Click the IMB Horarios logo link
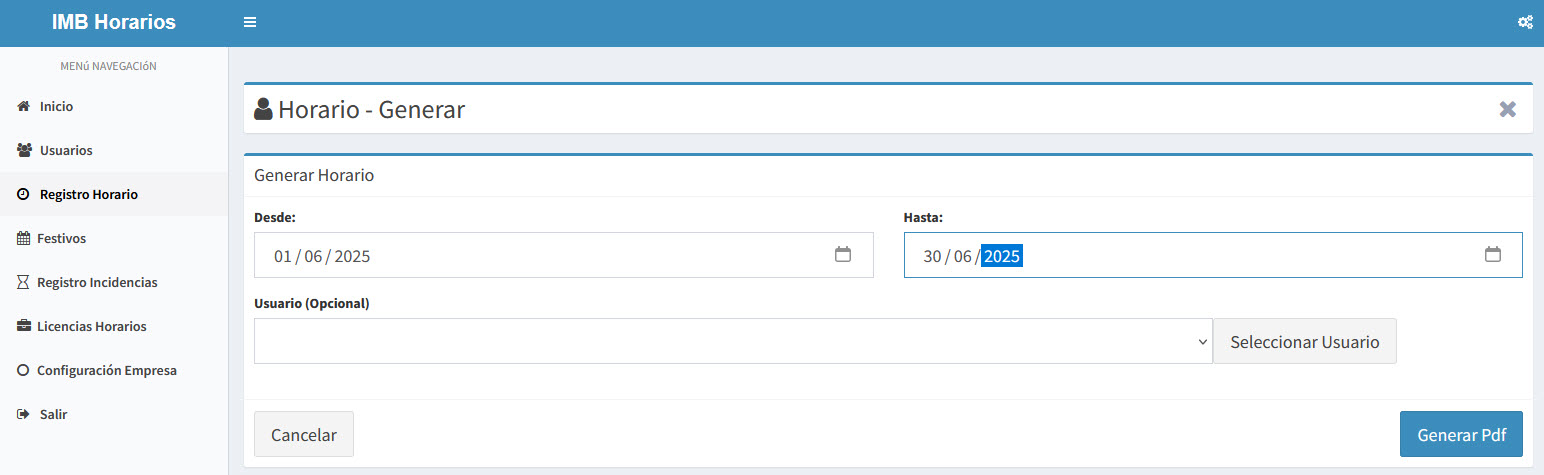 (x=114, y=22)
